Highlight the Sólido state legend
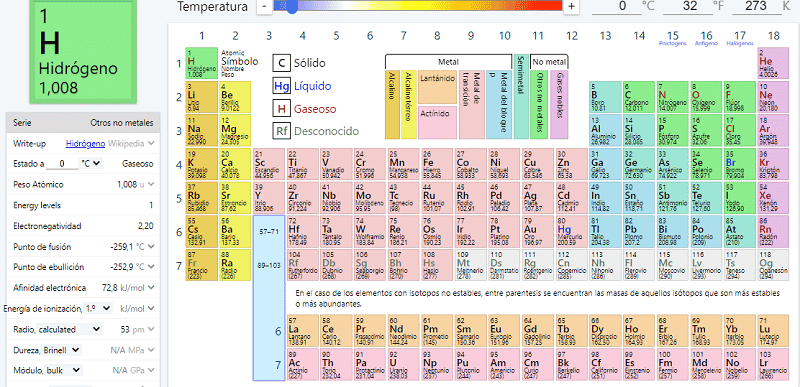This screenshot has height=387, width=800. (x=299, y=63)
